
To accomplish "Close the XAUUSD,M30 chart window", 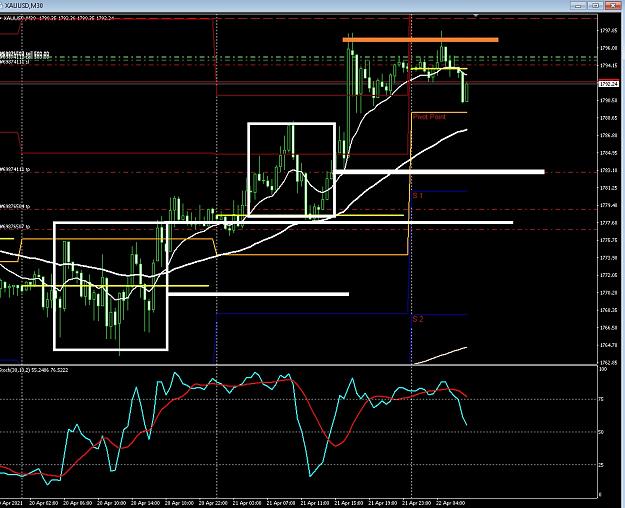I will tap(613, 6).
